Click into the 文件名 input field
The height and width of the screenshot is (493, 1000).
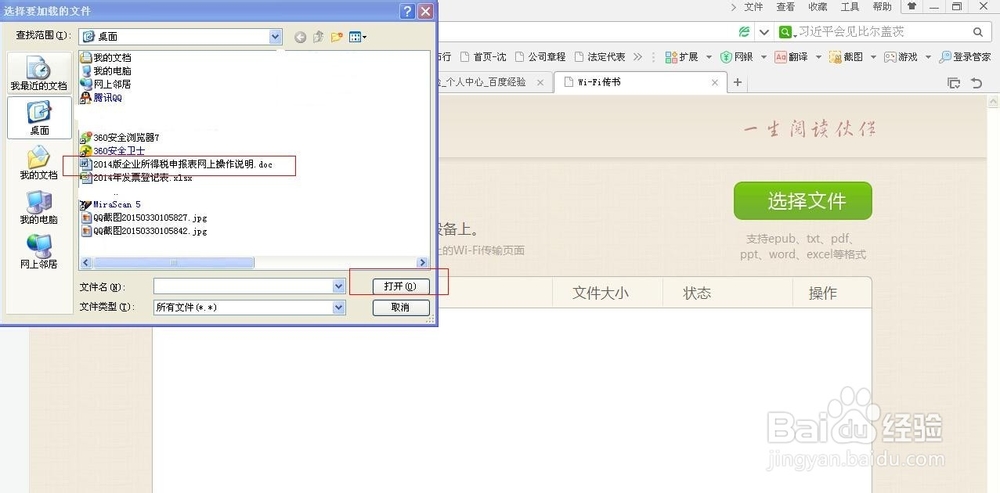[x=244, y=287]
